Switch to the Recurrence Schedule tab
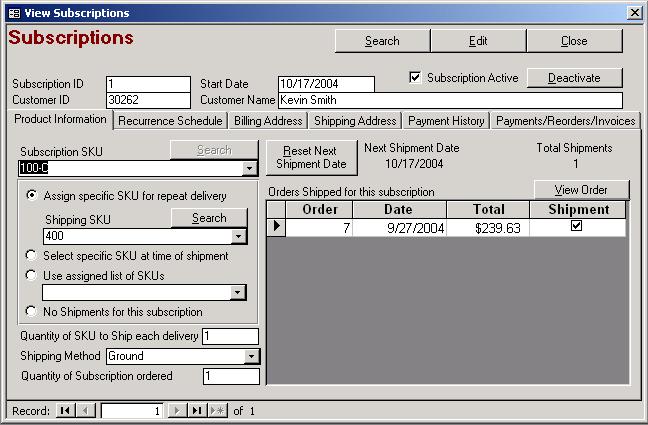Viewport: 648px width, 425px height. coord(170,121)
